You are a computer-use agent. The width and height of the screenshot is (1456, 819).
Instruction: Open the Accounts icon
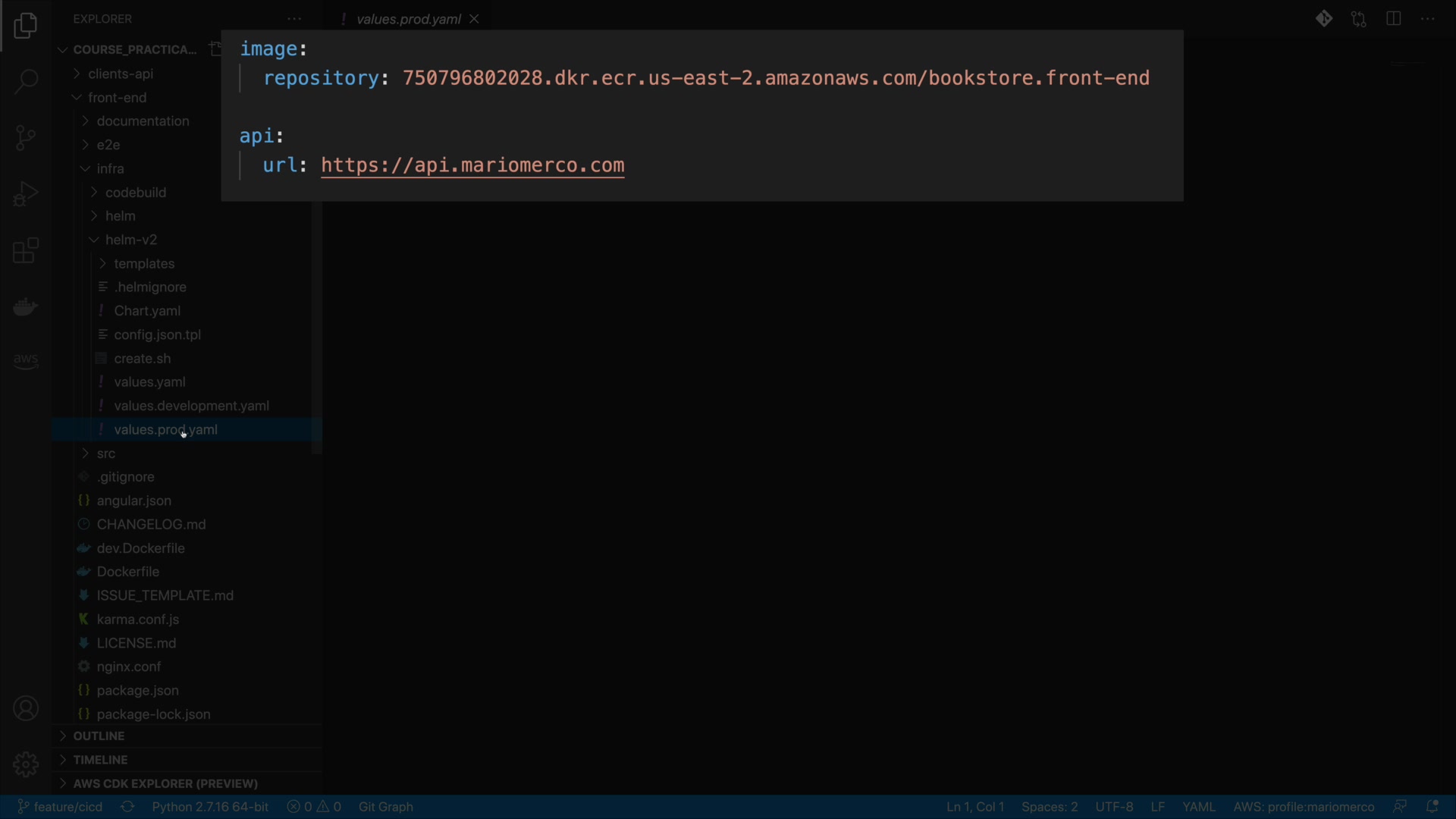coord(26,709)
